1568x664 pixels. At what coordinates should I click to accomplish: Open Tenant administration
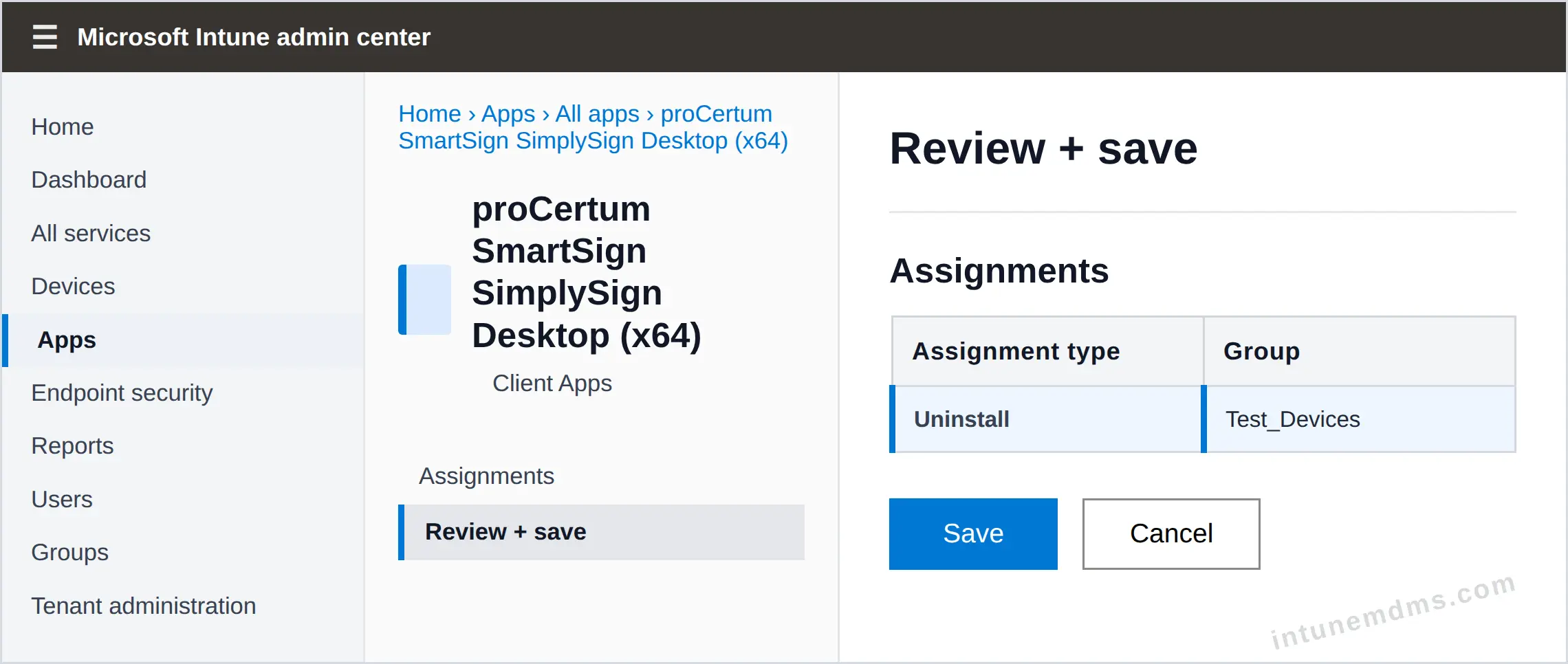[x=144, y=606]
